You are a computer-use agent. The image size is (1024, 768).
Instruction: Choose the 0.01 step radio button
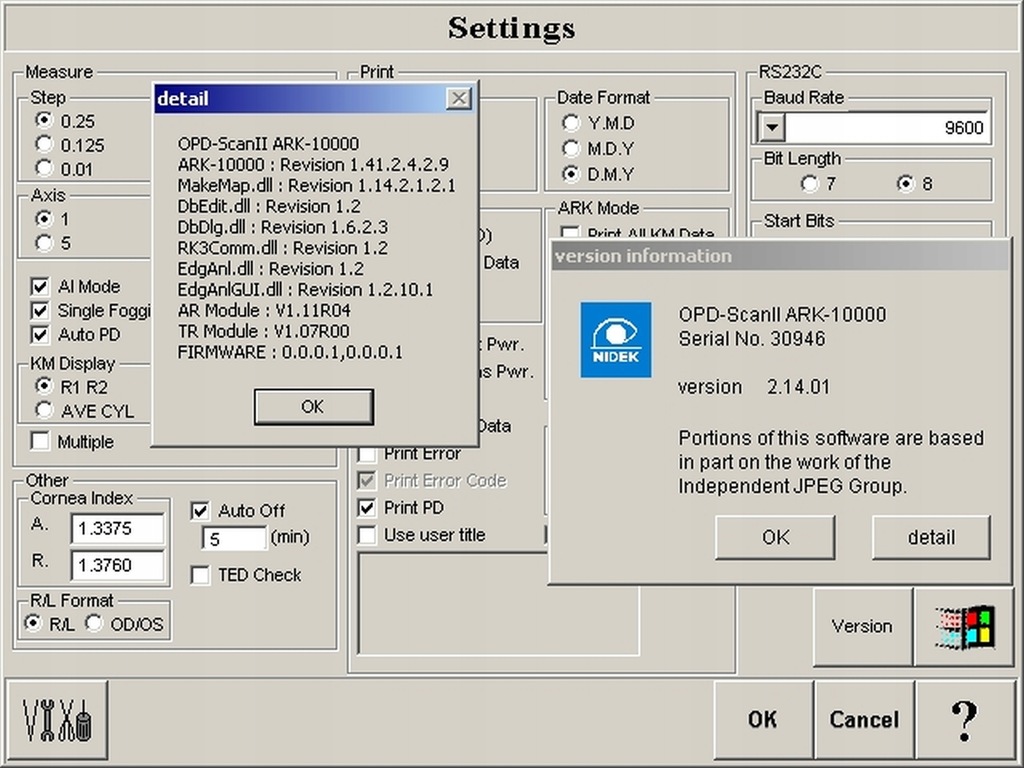pyautogui.click(x=44, y=168)
